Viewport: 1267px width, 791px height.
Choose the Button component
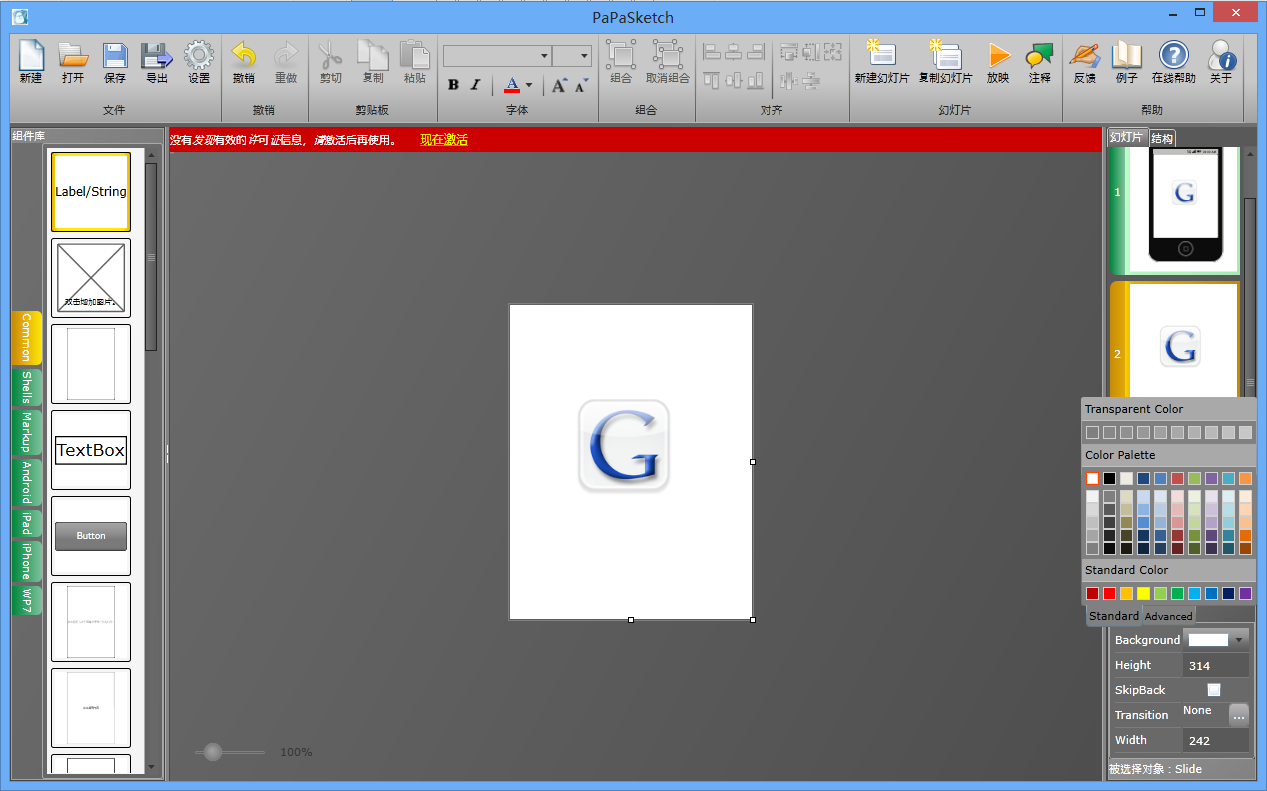click(91, 536)
